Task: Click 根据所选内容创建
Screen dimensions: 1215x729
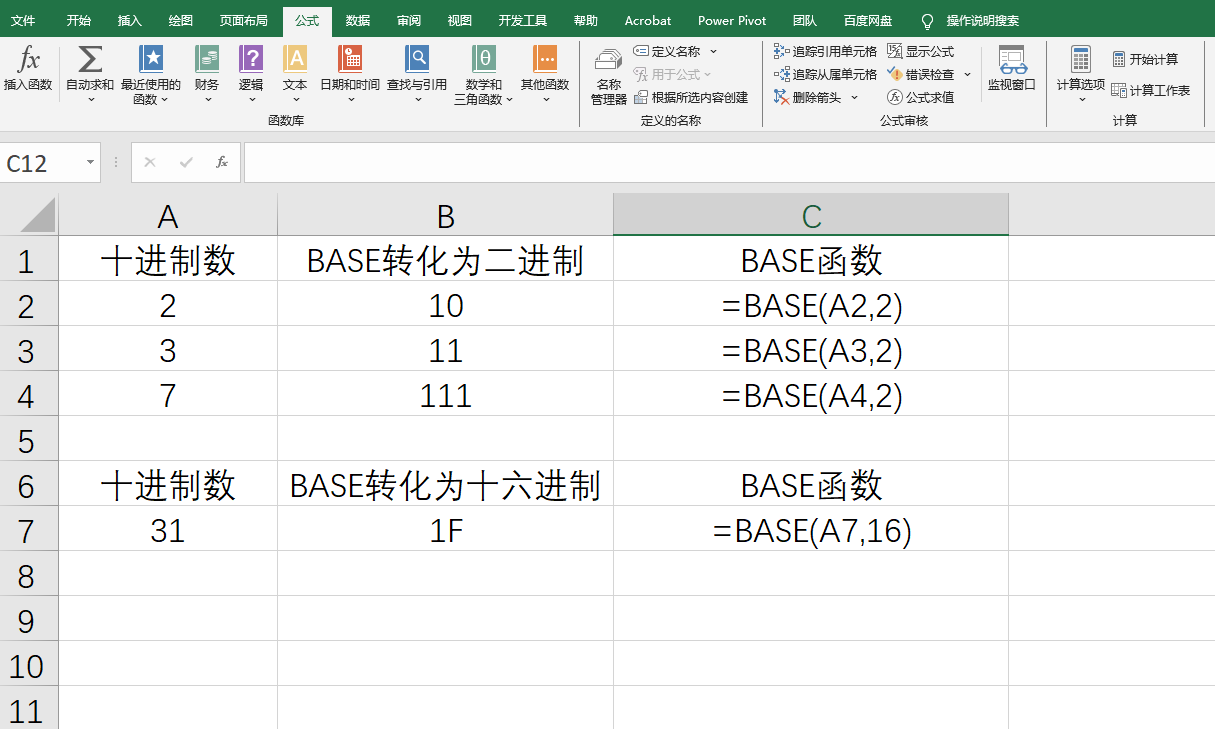Action: click(x=692, y=97)
